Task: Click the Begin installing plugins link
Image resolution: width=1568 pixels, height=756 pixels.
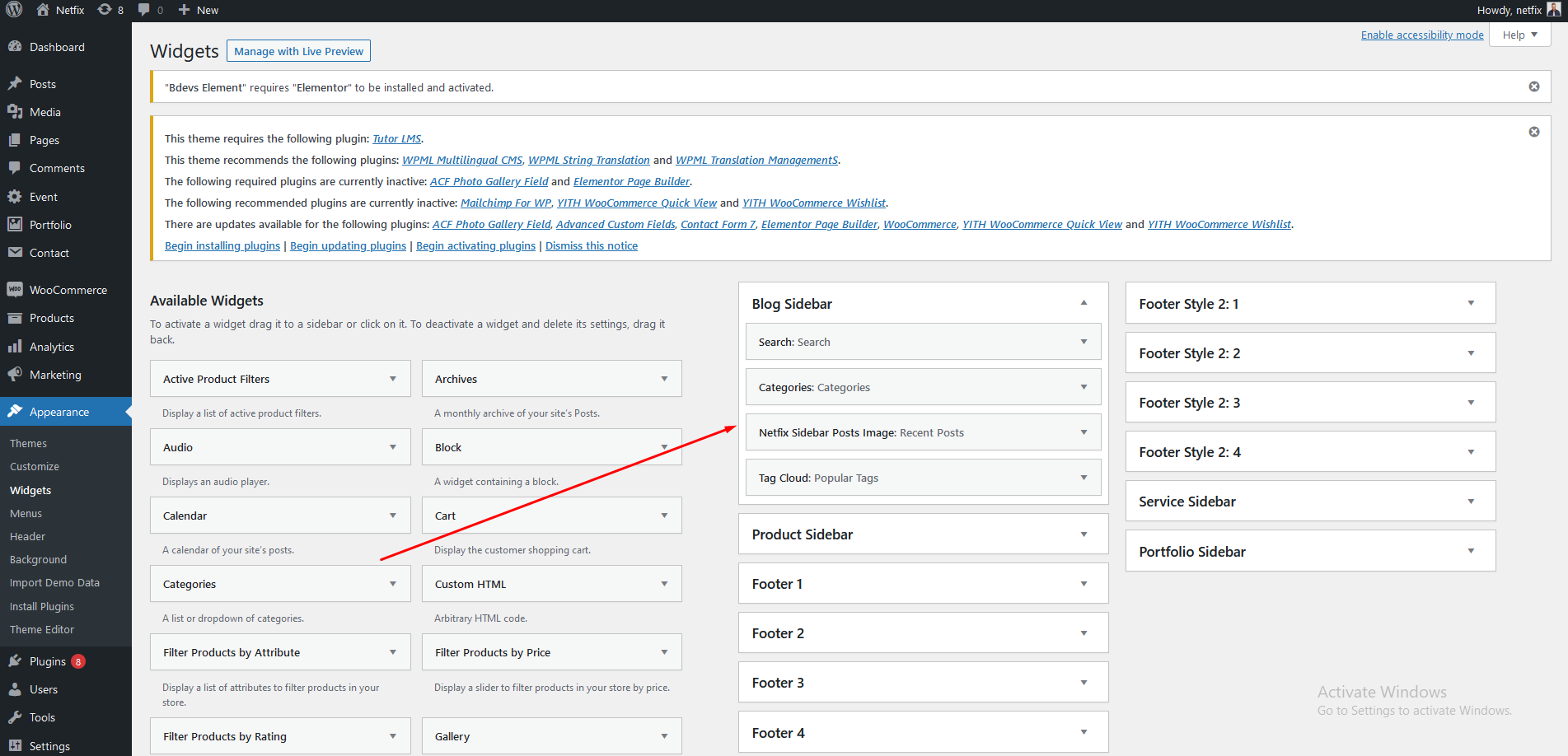Action: pos(222,245)
